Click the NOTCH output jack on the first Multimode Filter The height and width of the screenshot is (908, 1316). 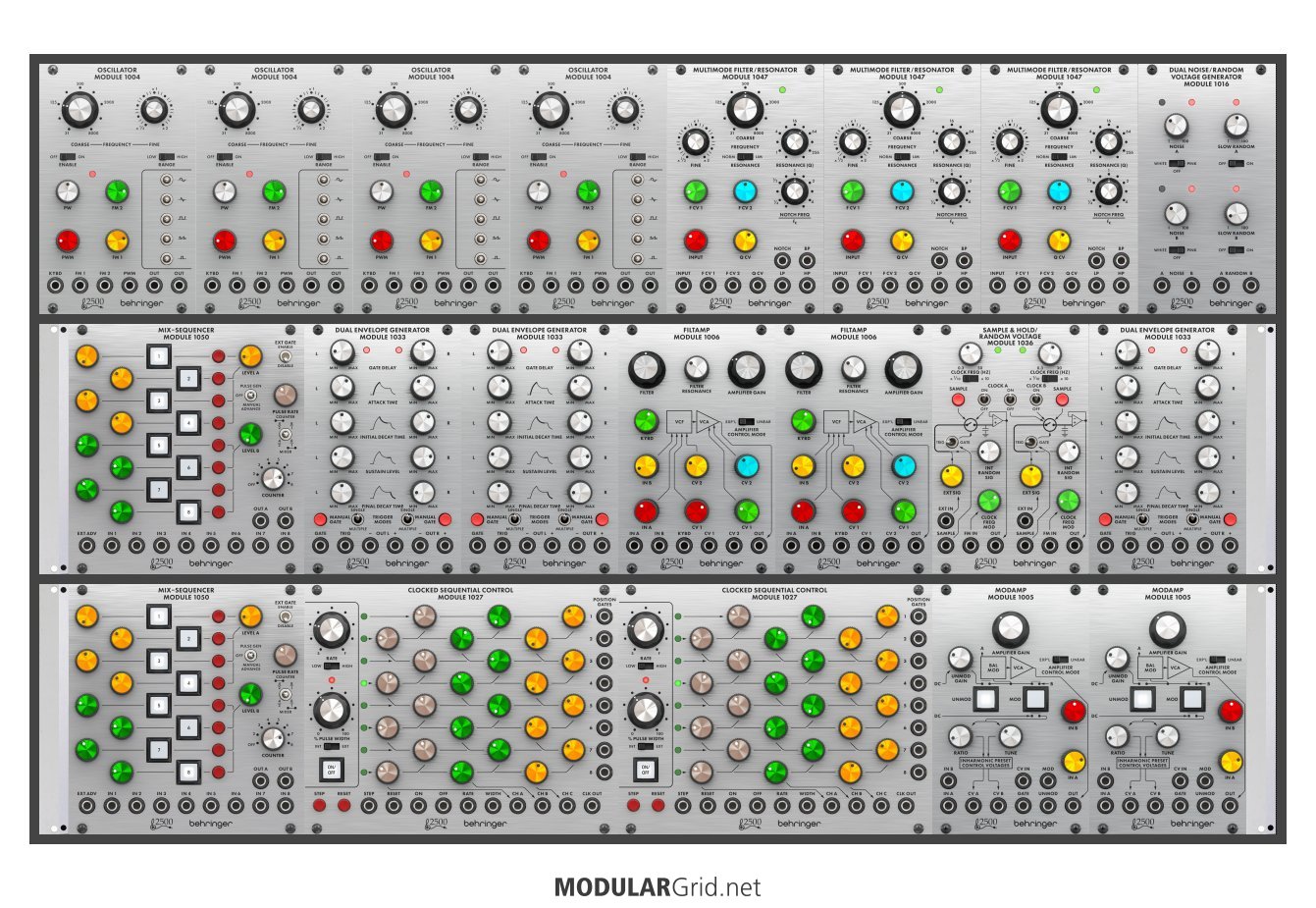782,260
